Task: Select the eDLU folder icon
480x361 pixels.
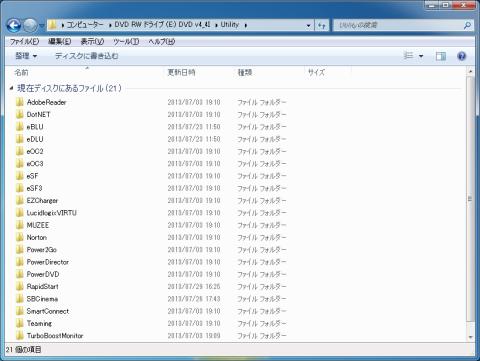Action: (x=20, y=139)
